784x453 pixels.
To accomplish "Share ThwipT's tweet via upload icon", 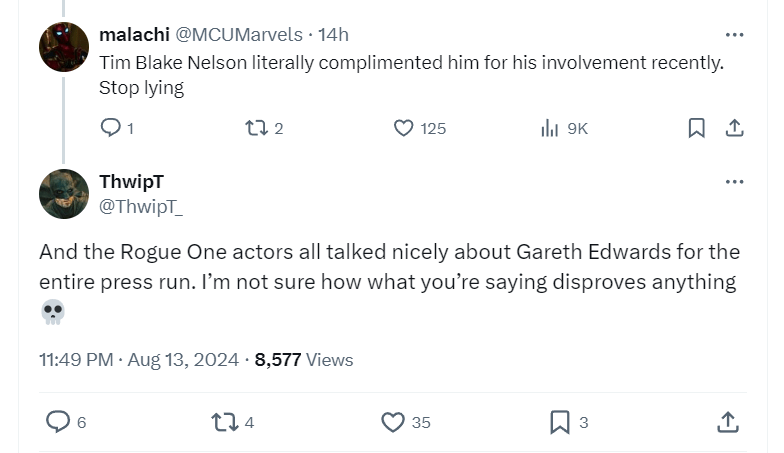I will coord(727,422).
